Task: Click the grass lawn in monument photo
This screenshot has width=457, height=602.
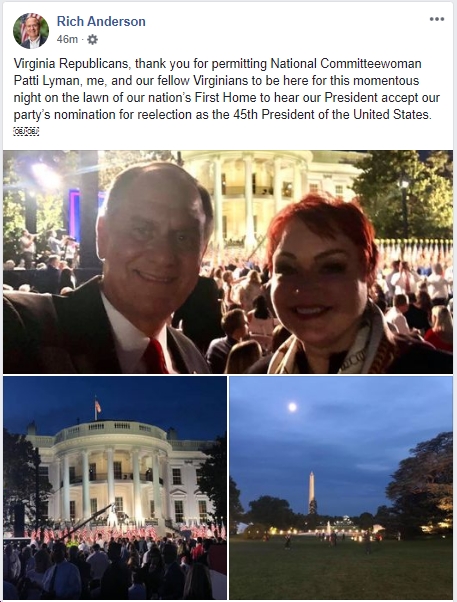Action: (341, 568)
